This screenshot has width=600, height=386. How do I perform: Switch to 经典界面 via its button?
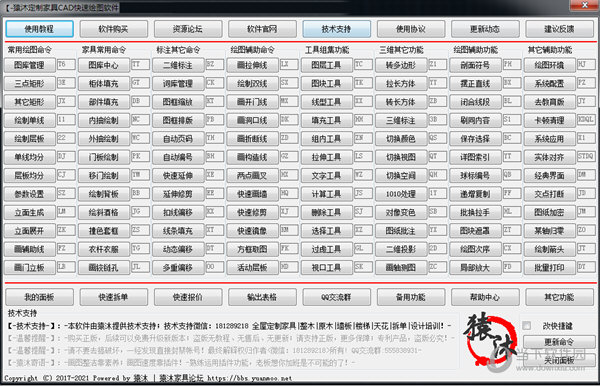pyautogui.click(x=549, y=176)
